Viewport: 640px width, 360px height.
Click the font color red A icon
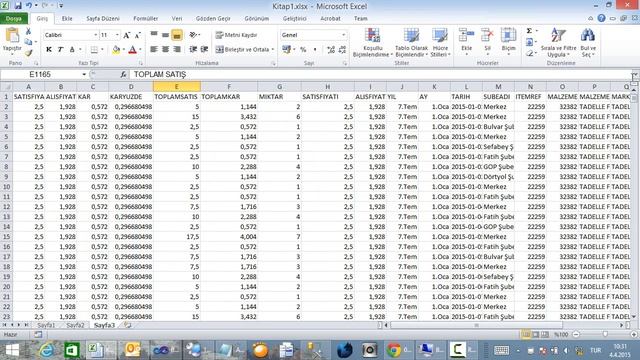tap(132, 49)
